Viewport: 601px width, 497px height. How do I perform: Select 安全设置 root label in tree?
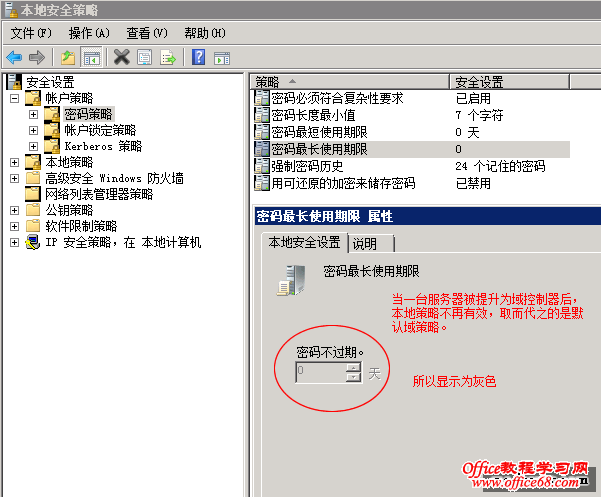tap(50, 82)
